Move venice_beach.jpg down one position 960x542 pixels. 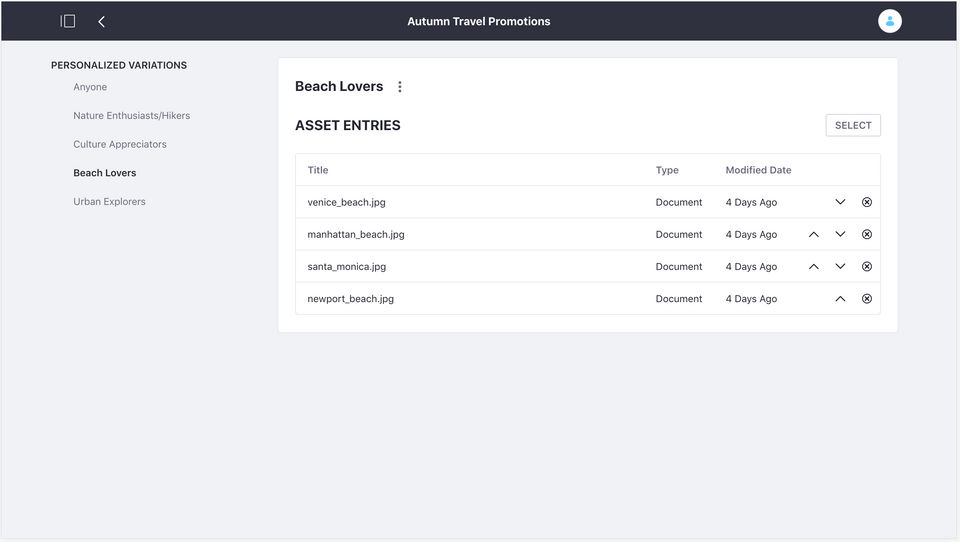click(x=840, y=202)
